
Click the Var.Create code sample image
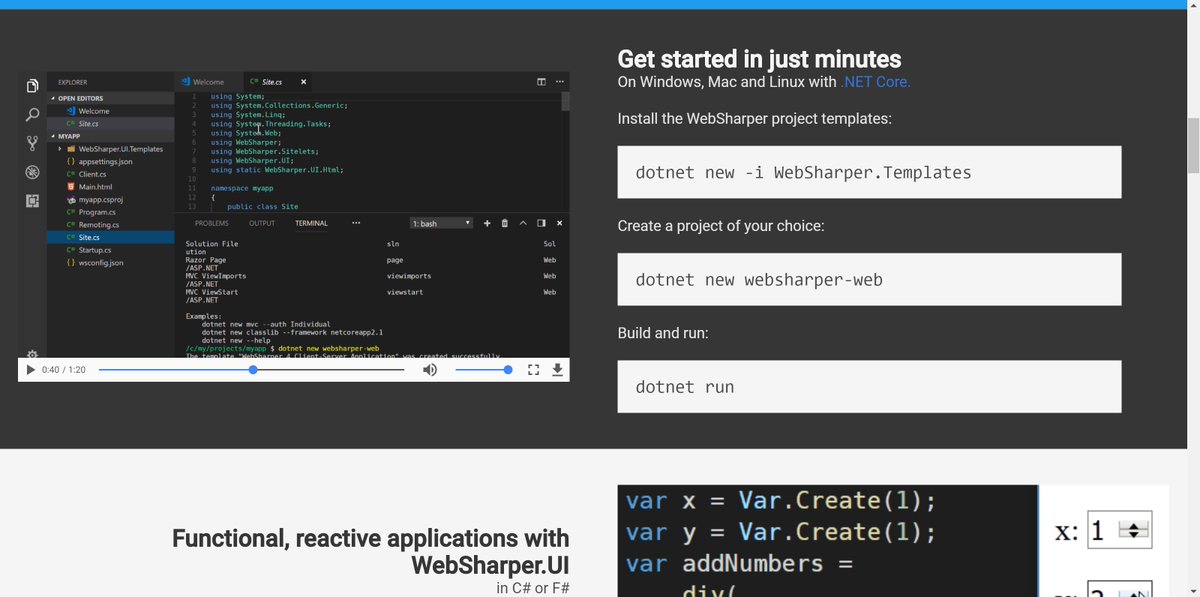(827, 541)
